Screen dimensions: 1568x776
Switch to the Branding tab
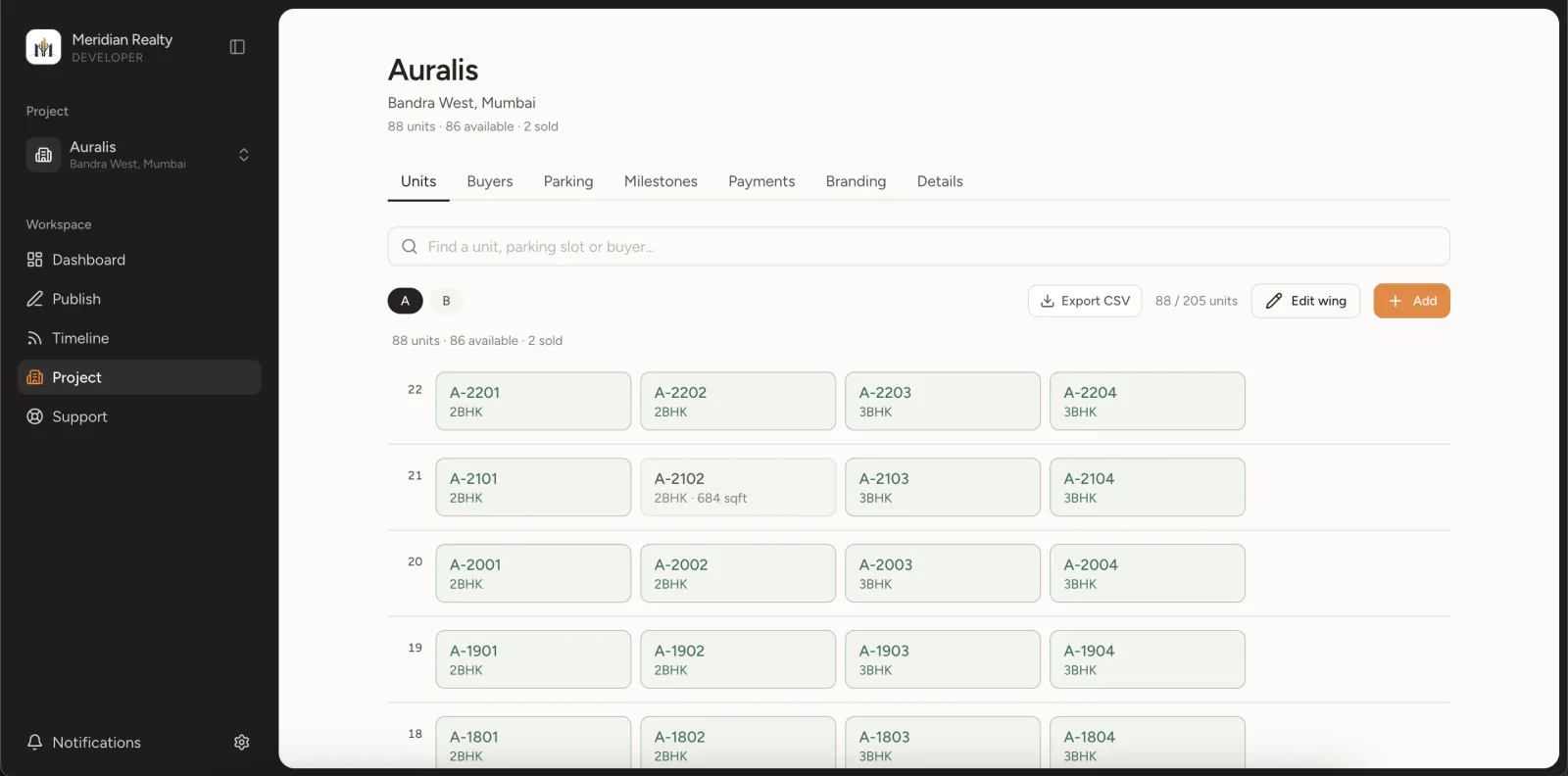(x=856, y=181)
